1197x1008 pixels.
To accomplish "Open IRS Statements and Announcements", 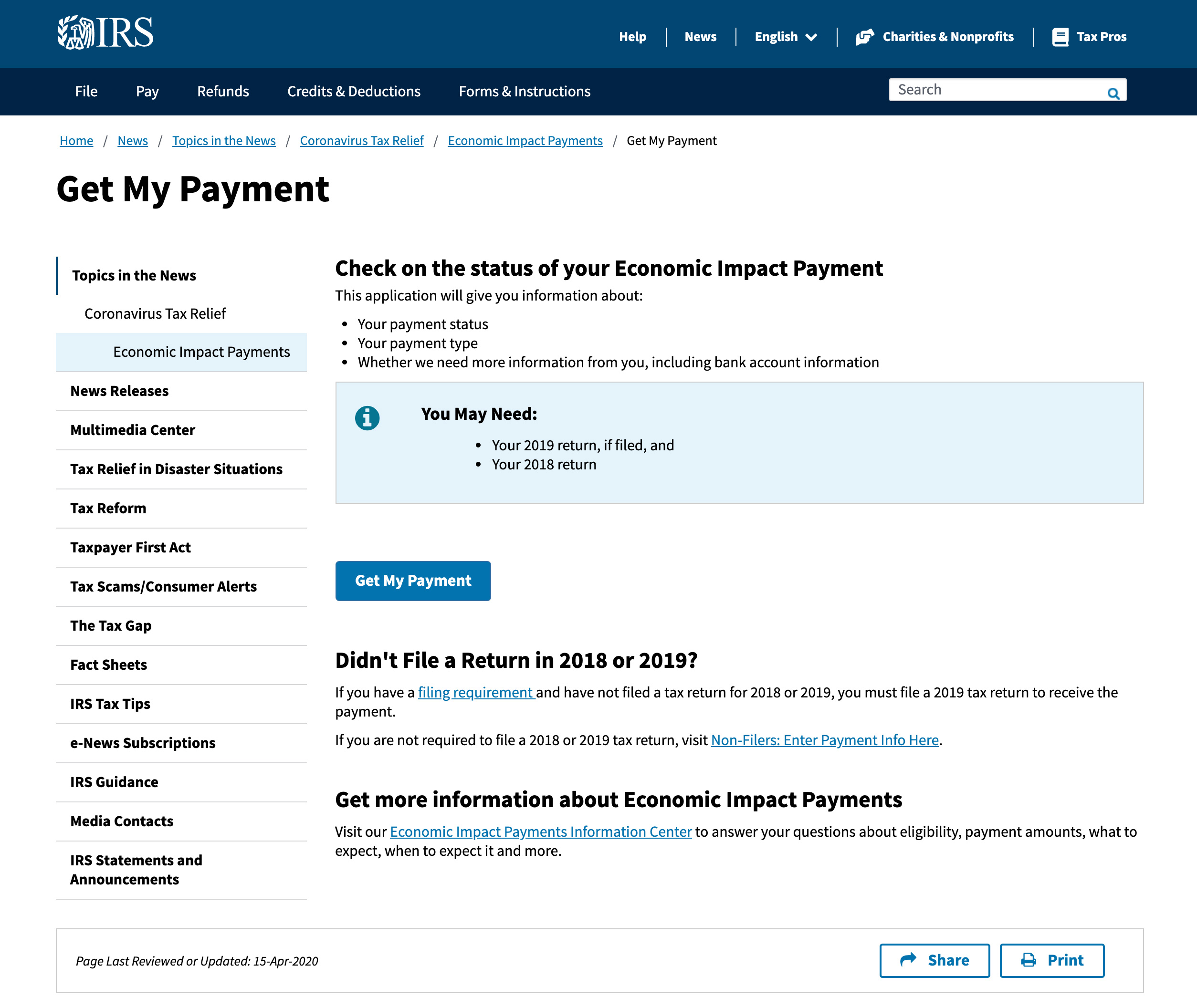I will tap(182, 870).
